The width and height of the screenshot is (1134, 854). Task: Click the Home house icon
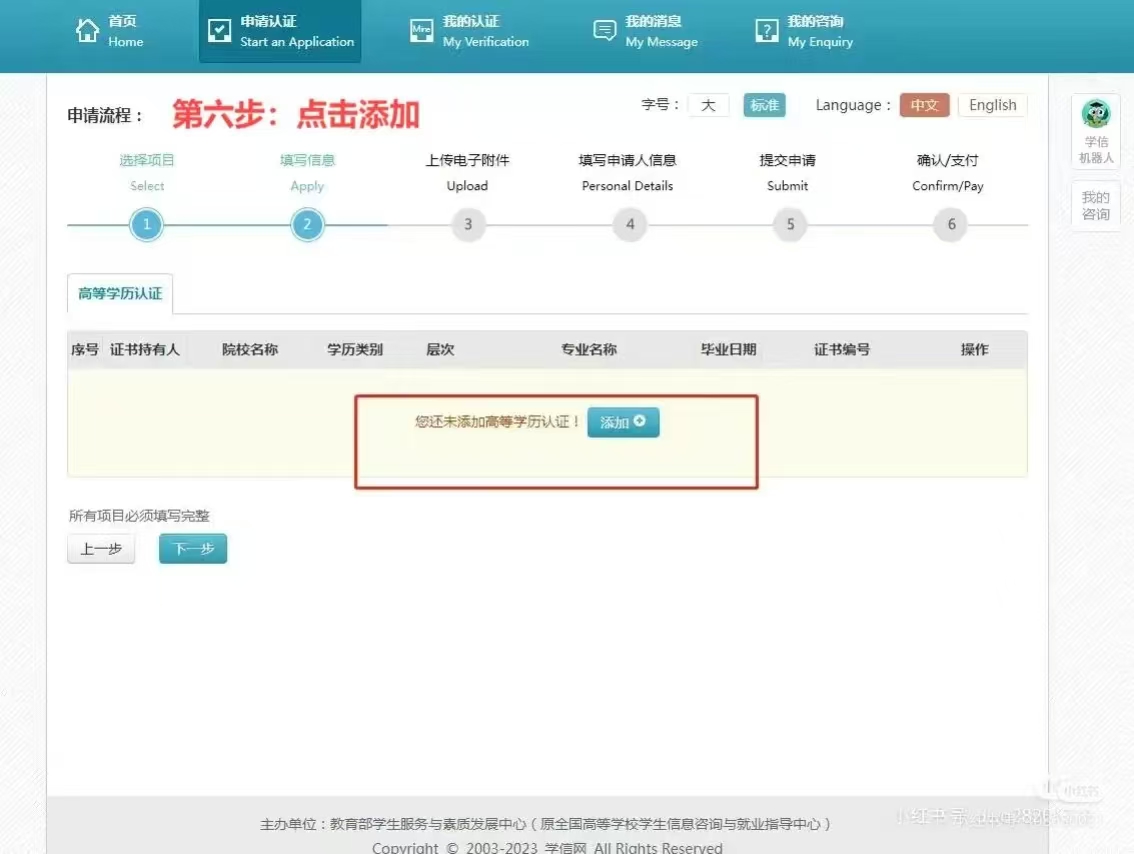[x=88, y=31]
